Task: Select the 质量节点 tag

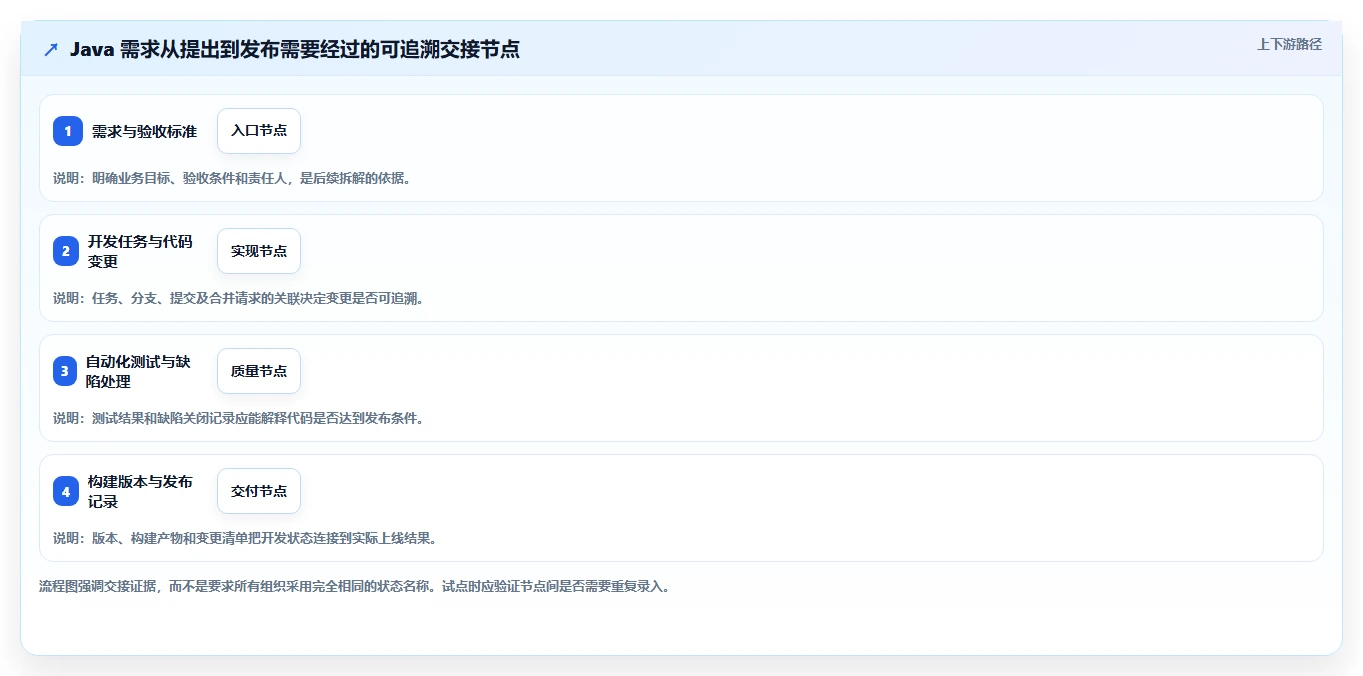Action: [x=259, y=371]
